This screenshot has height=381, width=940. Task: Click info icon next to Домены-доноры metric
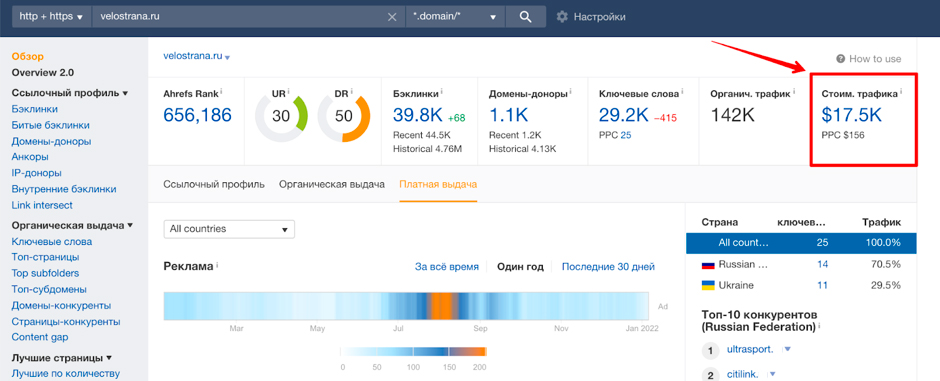pos(570,92)
